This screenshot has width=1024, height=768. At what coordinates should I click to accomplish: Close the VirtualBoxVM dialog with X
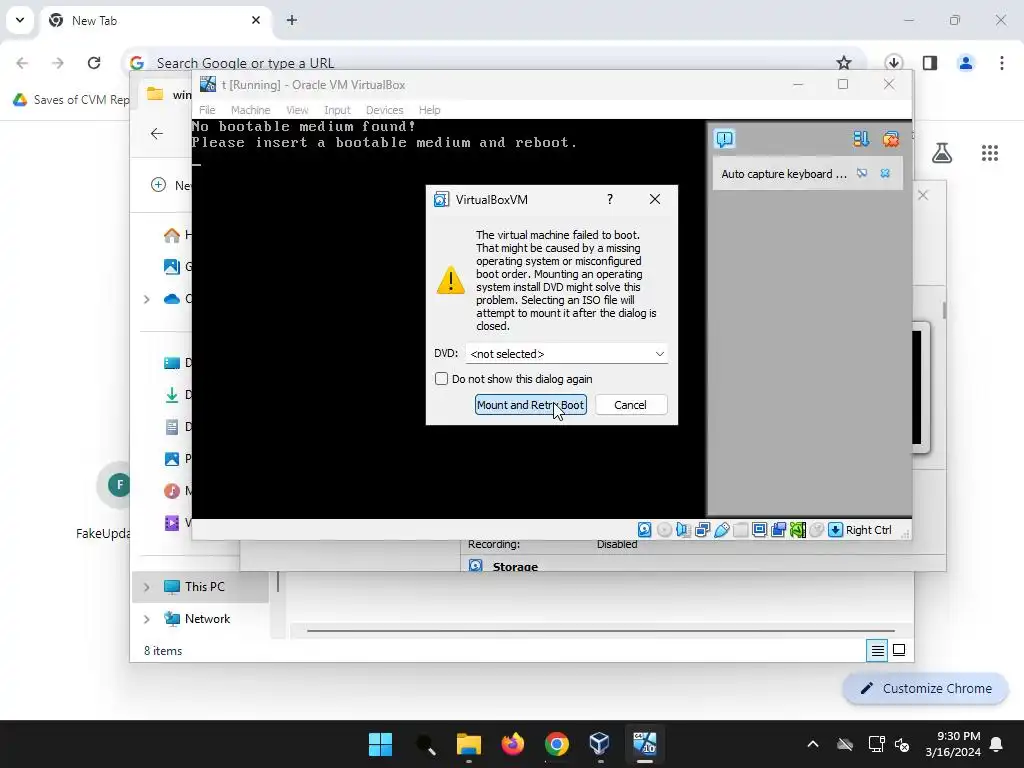click(655, 199)
